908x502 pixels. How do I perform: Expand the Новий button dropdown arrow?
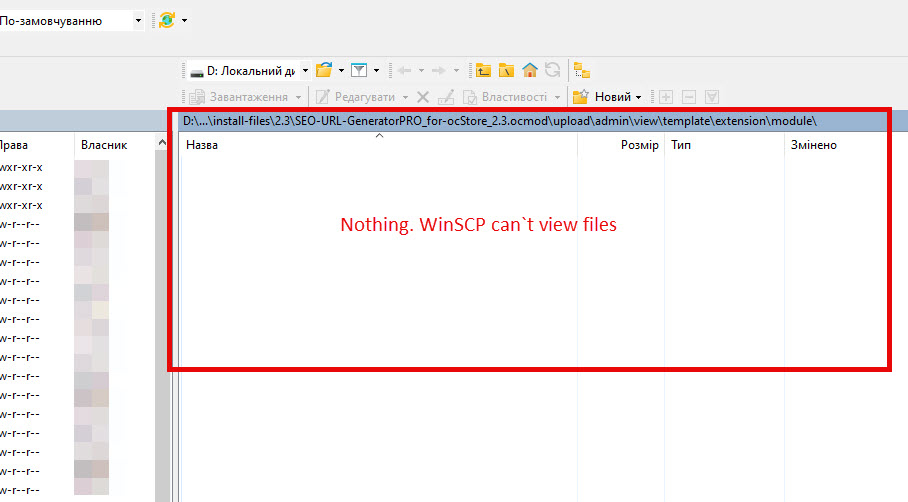pos(638,97)
